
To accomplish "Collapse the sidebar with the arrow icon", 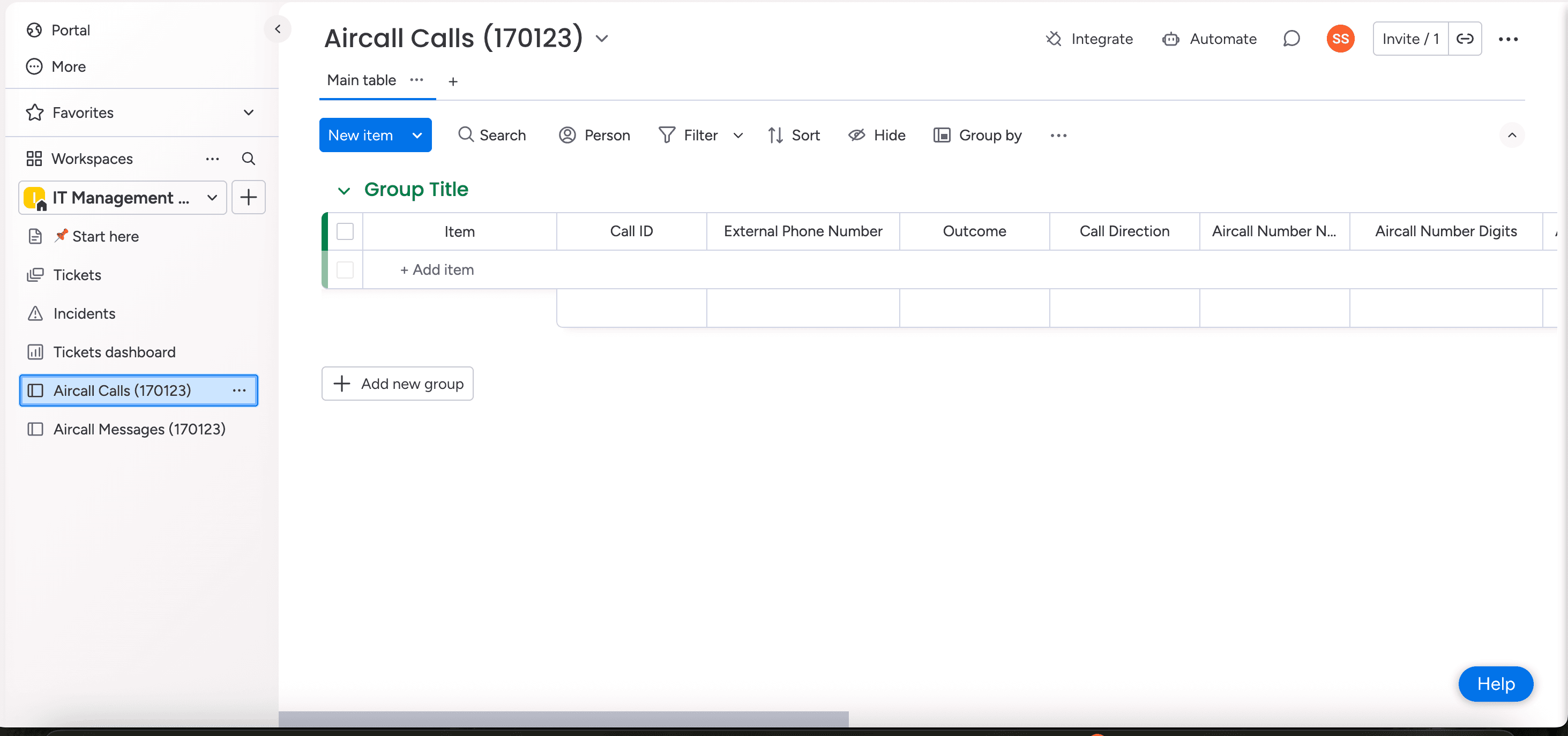I will coord(278,29).
